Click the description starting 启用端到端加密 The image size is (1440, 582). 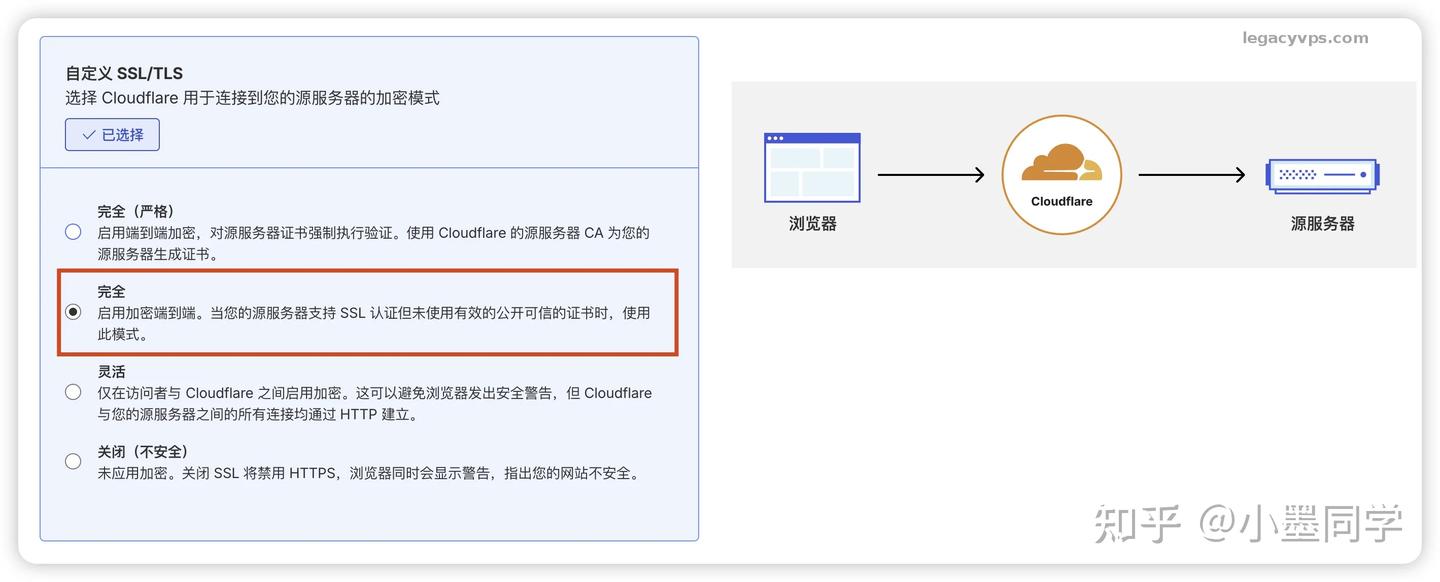pos(374,243)
